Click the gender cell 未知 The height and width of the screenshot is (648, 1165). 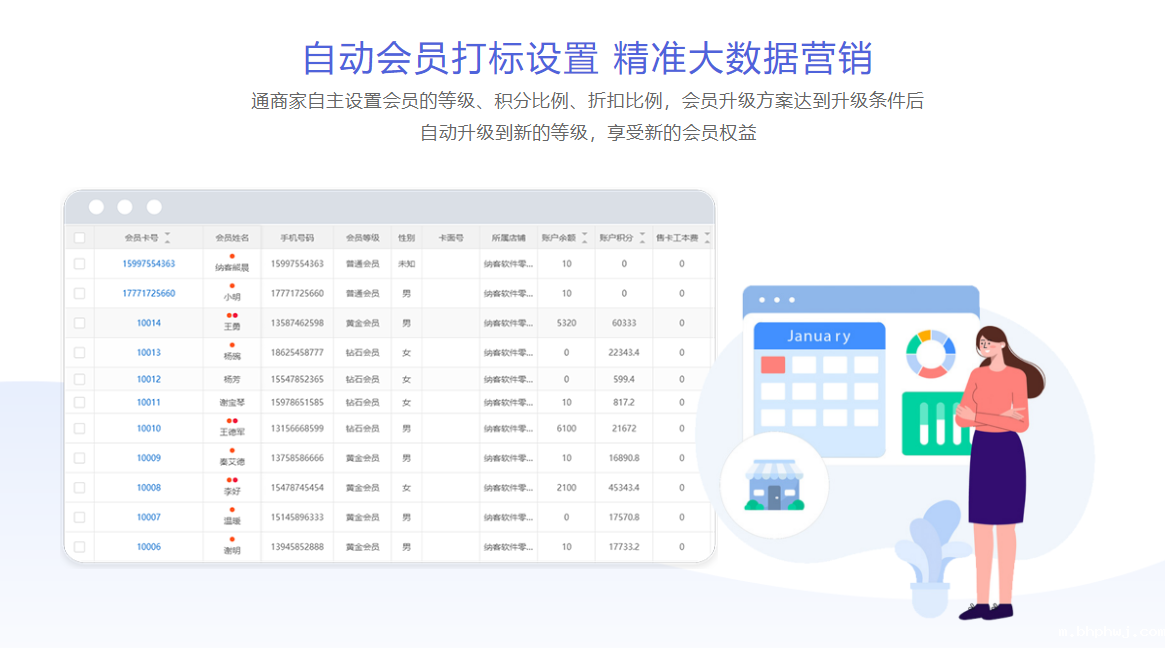[406, 264]
